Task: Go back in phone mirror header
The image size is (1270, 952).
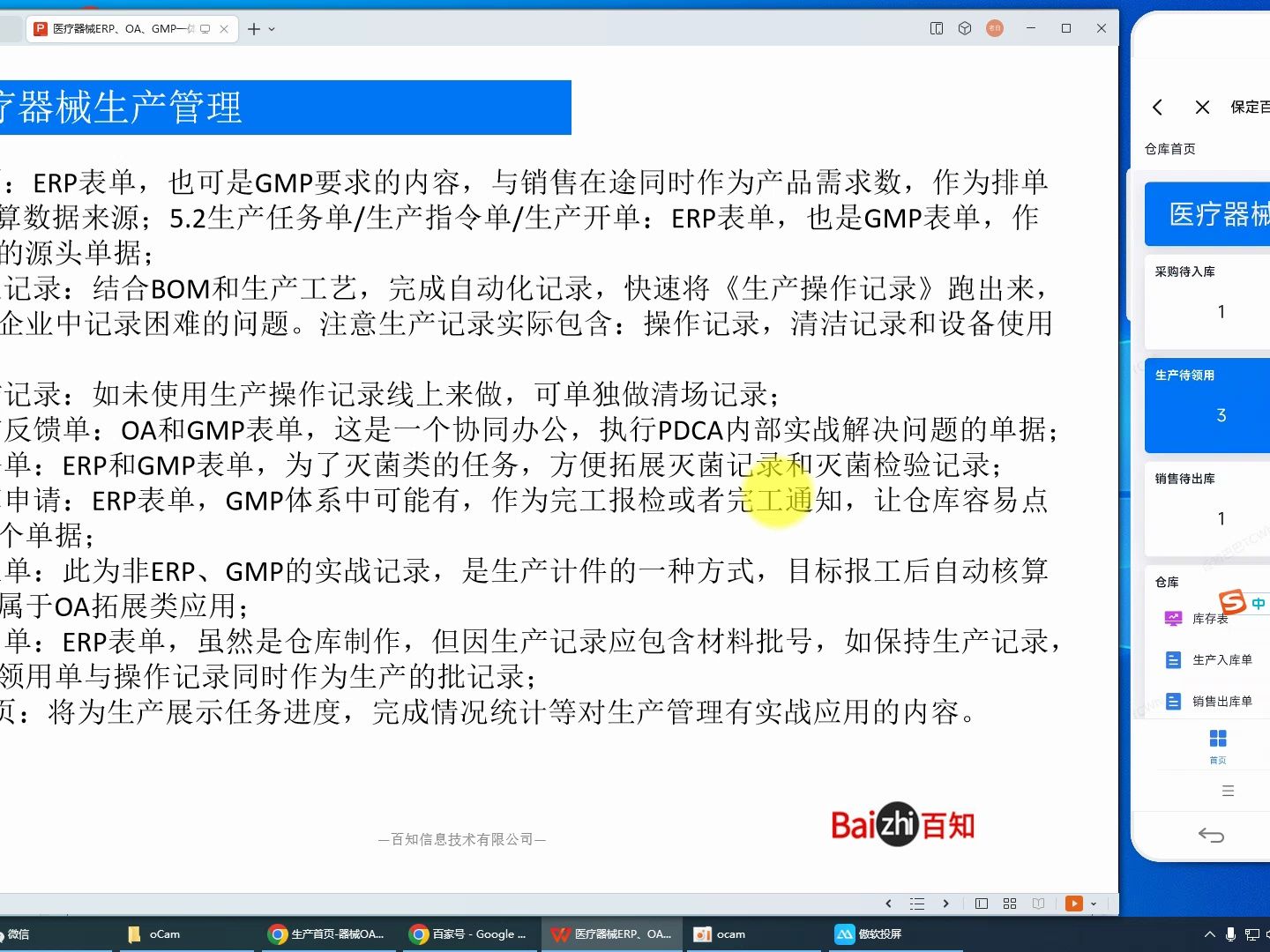Action: (1157, 108)
